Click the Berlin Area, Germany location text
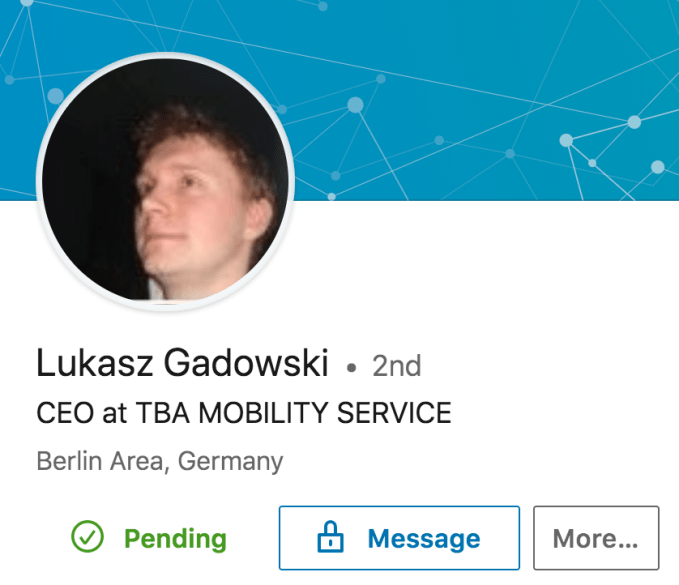 (159, 461)
